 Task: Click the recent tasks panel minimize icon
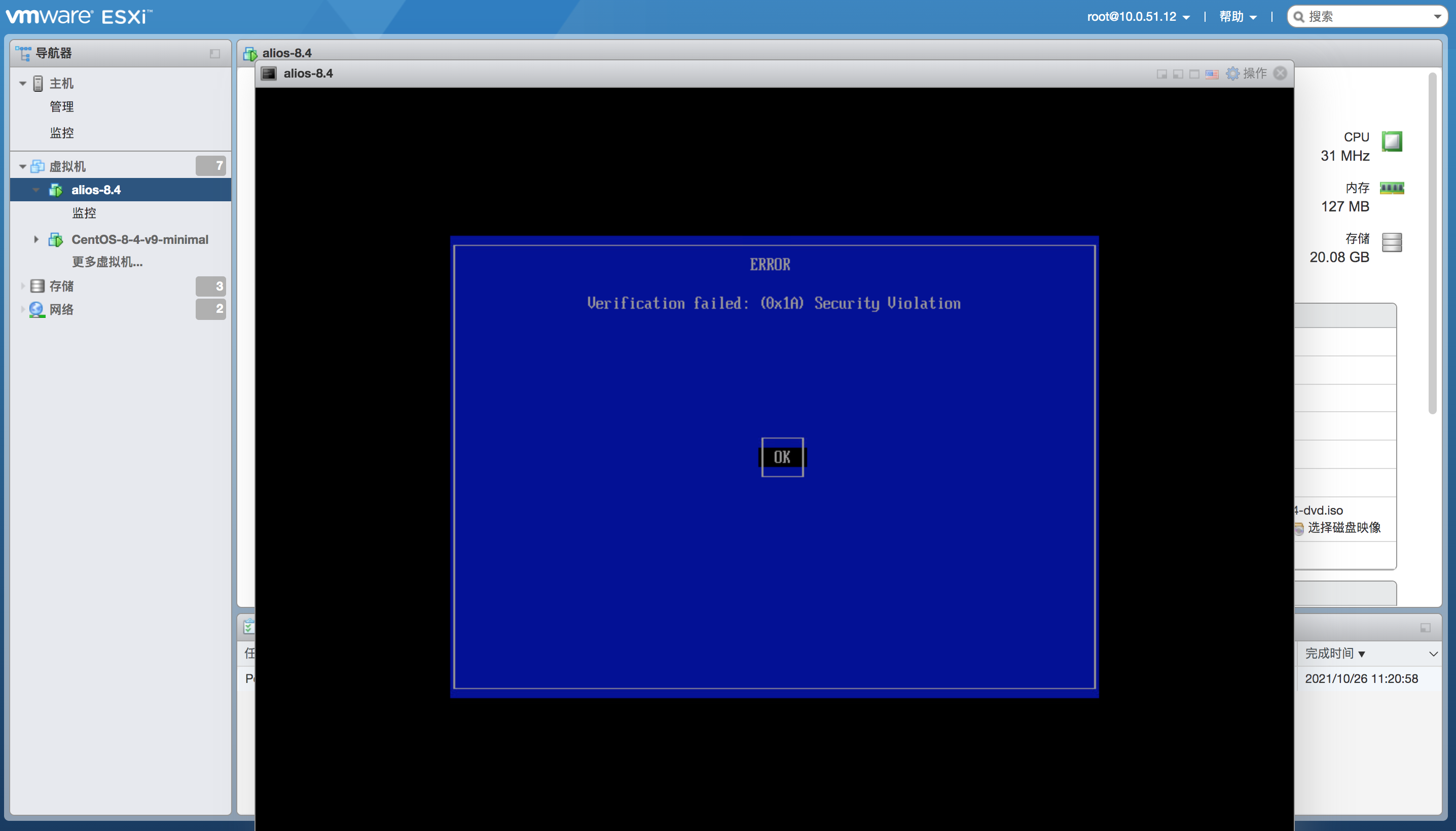(x=1425, y=628)
